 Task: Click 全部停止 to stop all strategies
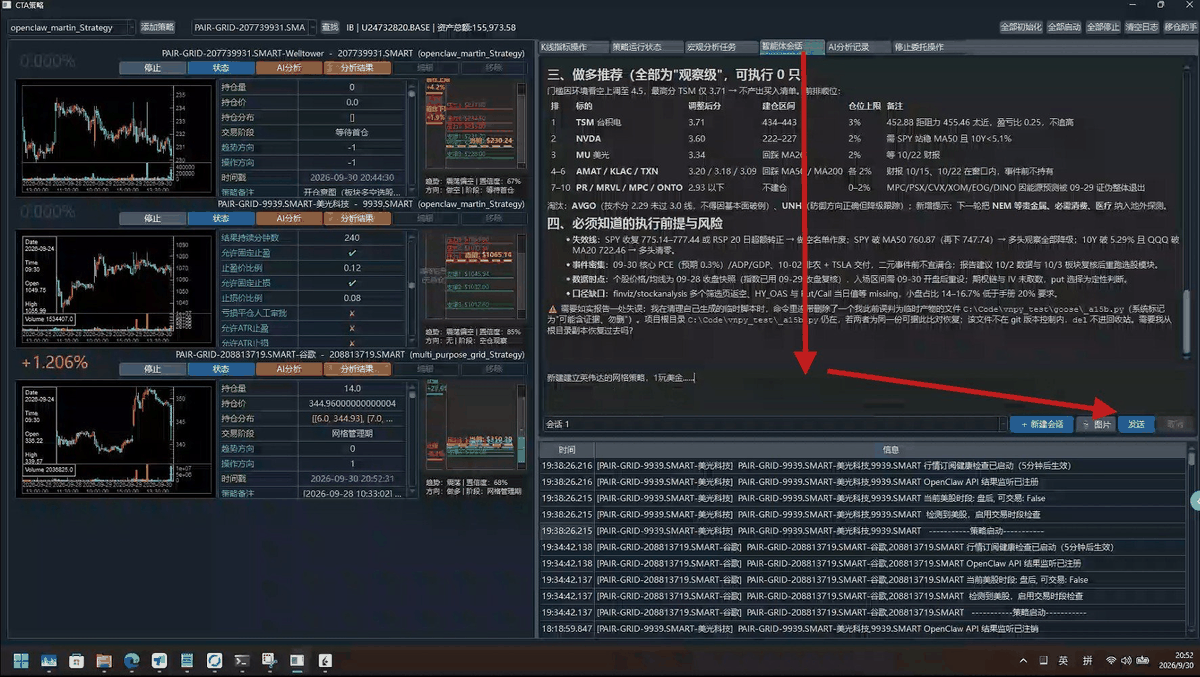coord(1102,27)
